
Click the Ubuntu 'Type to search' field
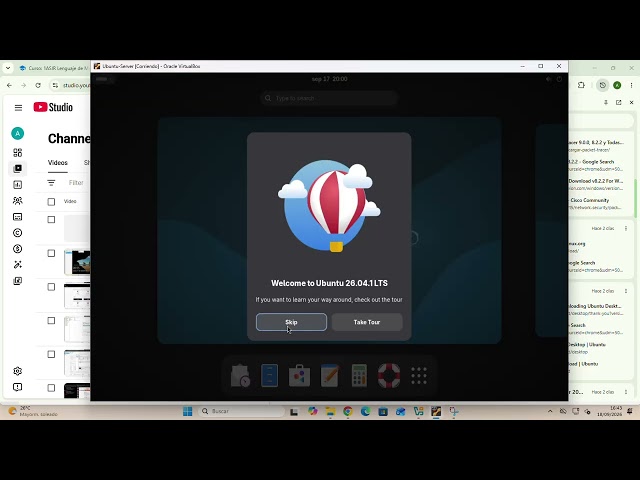pyautogui.click(x=329, y=98)
